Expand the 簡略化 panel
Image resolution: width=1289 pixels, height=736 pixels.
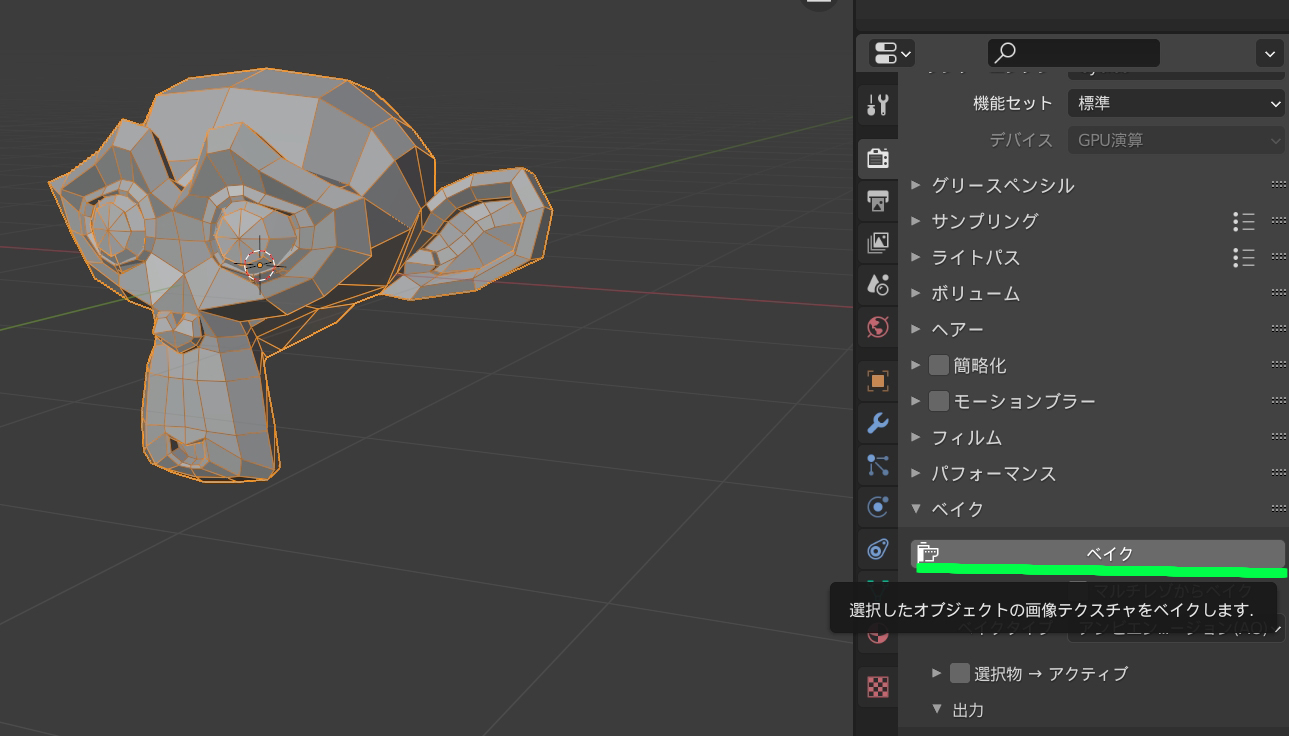click(x=915, y=365)
